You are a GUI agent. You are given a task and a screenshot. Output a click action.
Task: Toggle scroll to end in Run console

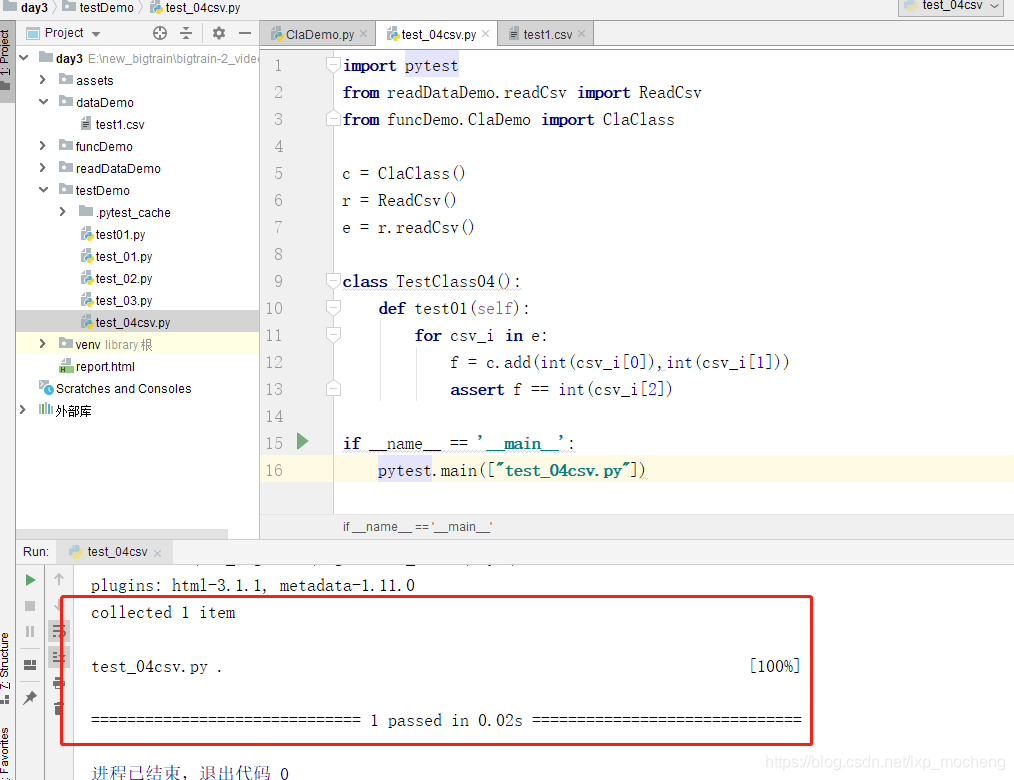pos(59,656)
